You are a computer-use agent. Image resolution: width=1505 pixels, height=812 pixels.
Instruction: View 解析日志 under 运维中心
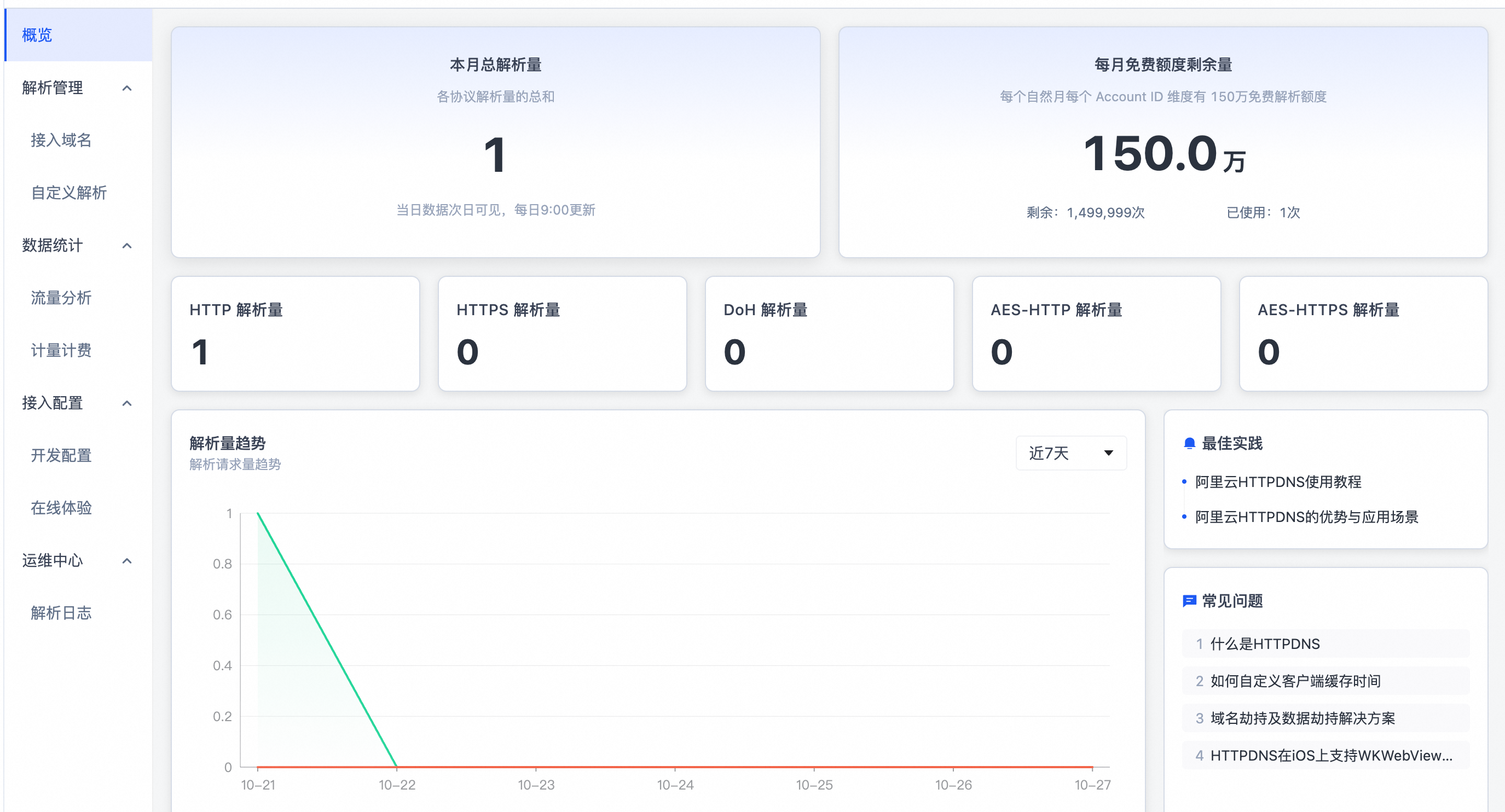pyautogui.click(x=61, y=613)
